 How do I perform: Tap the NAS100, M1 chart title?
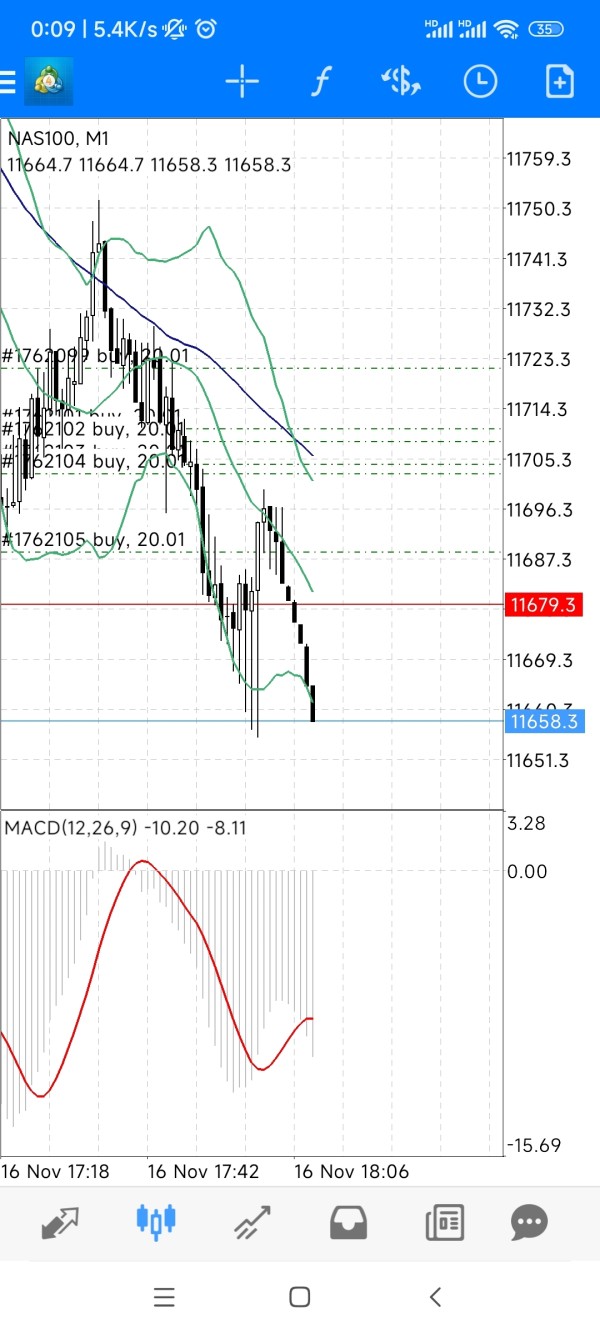(58, 139)
